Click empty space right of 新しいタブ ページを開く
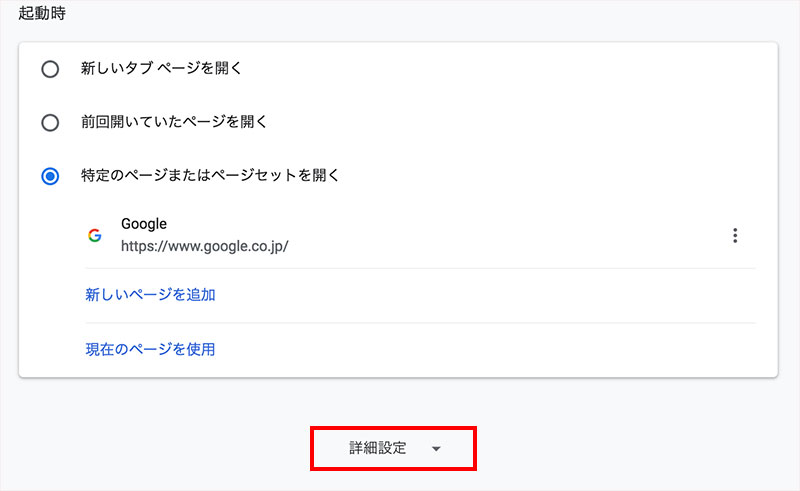The width and height of the screenshot is (800, 491). click(500, 69)
